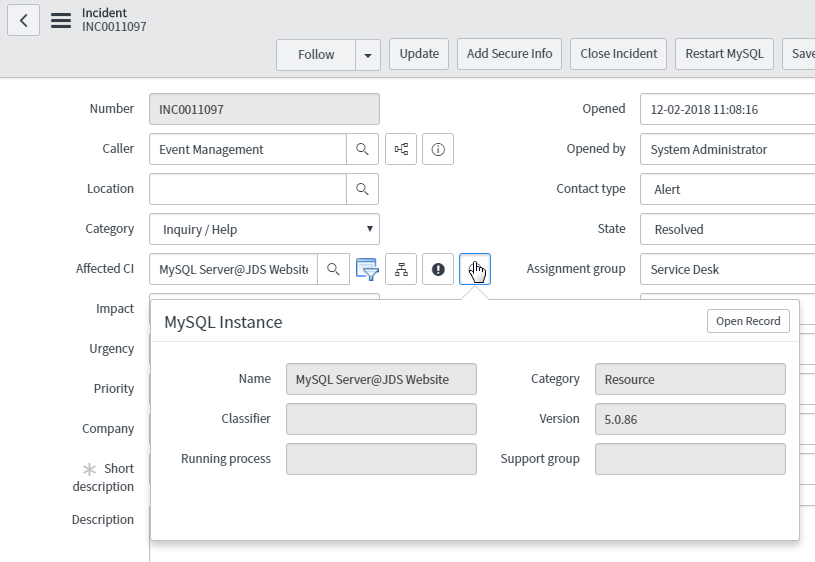Click Open Record in MySQL Instance popup
The height and width of the screenshot is (562, 815).
[x=748, y=321]
